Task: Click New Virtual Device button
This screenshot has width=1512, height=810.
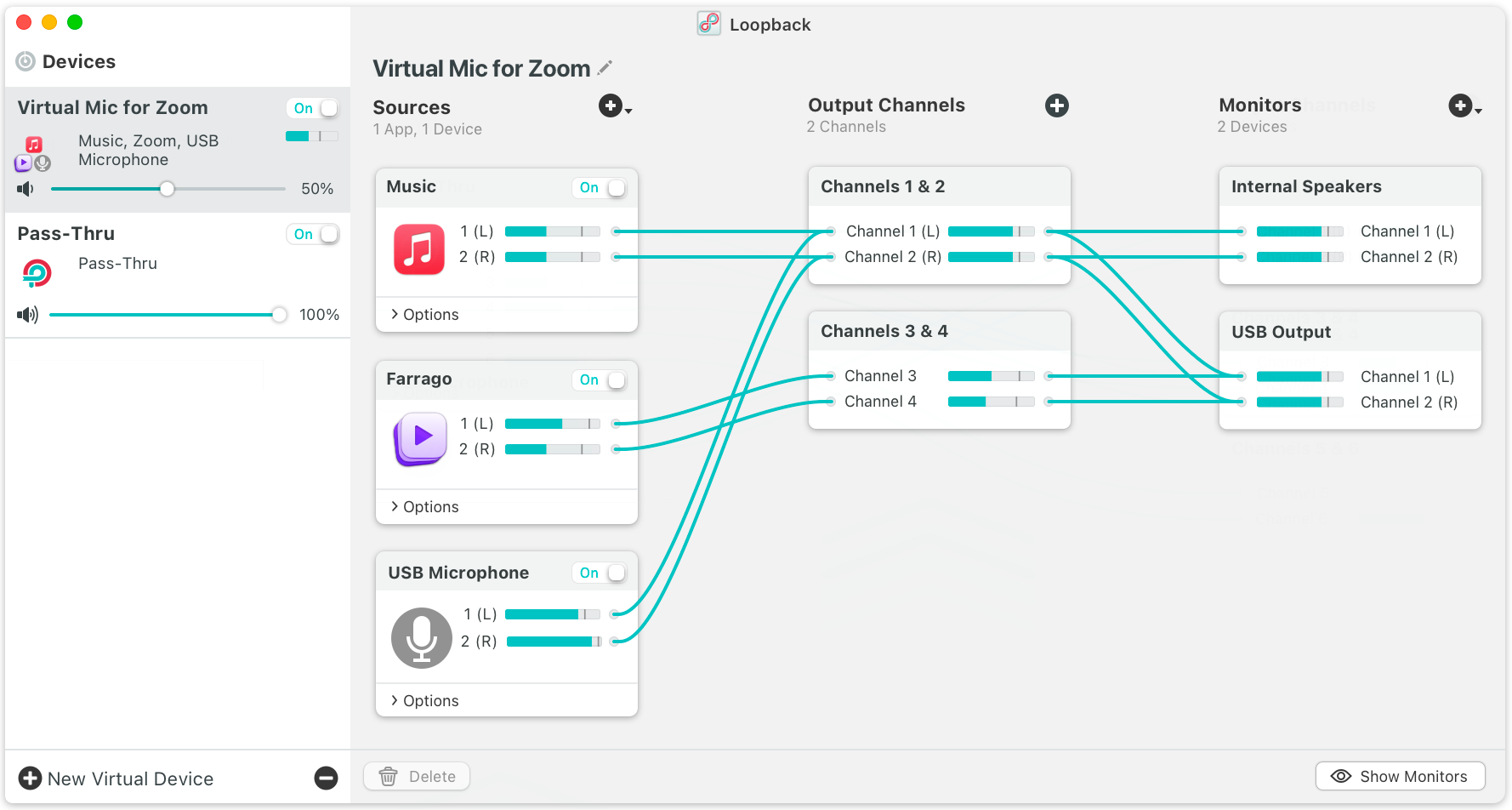Action: coord(116,779)
